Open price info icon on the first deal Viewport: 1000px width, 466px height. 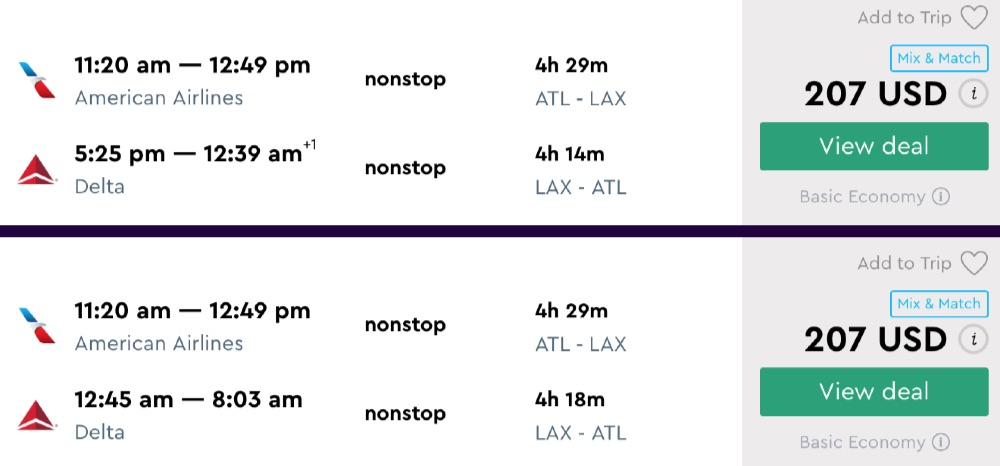pyautogui.click(x=972, y=94)
